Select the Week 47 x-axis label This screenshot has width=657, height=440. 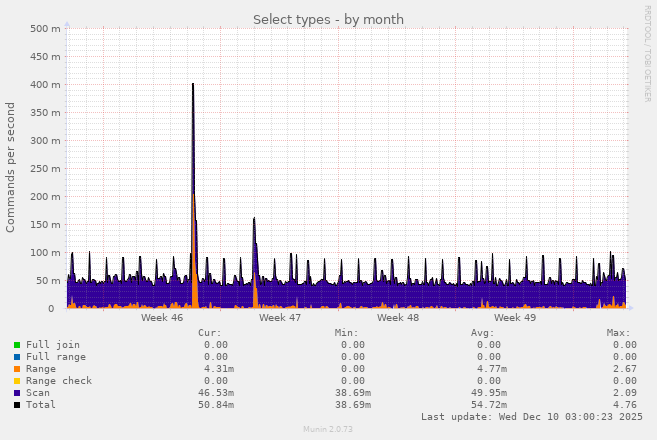pyautogui.click(x=280, y=318)
